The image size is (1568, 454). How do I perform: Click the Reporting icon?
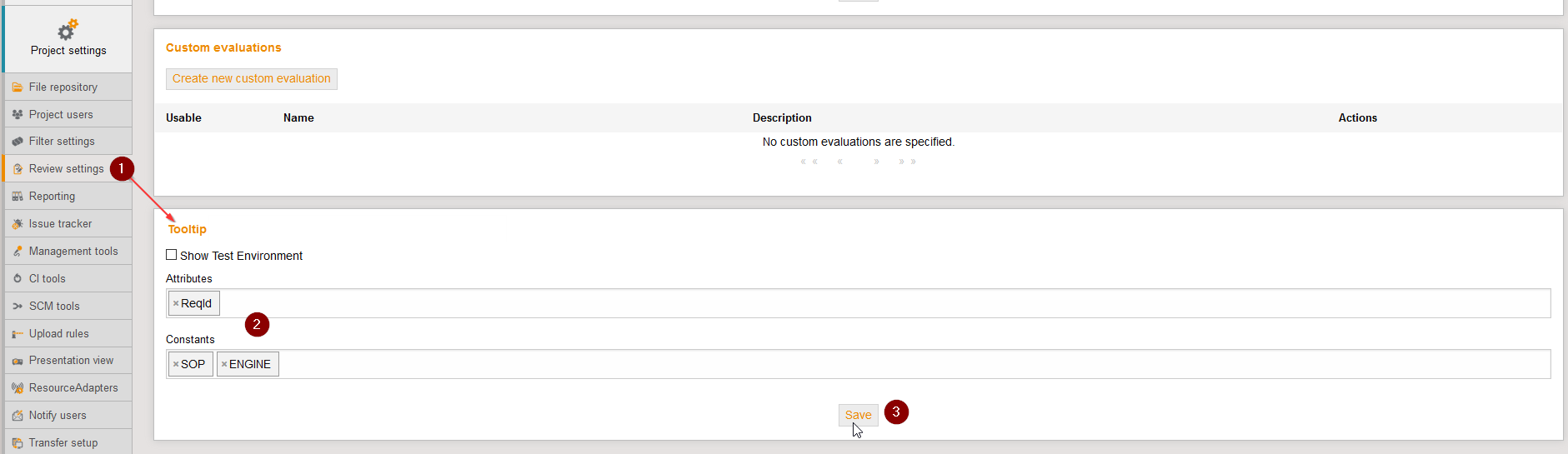pos(18,197)
